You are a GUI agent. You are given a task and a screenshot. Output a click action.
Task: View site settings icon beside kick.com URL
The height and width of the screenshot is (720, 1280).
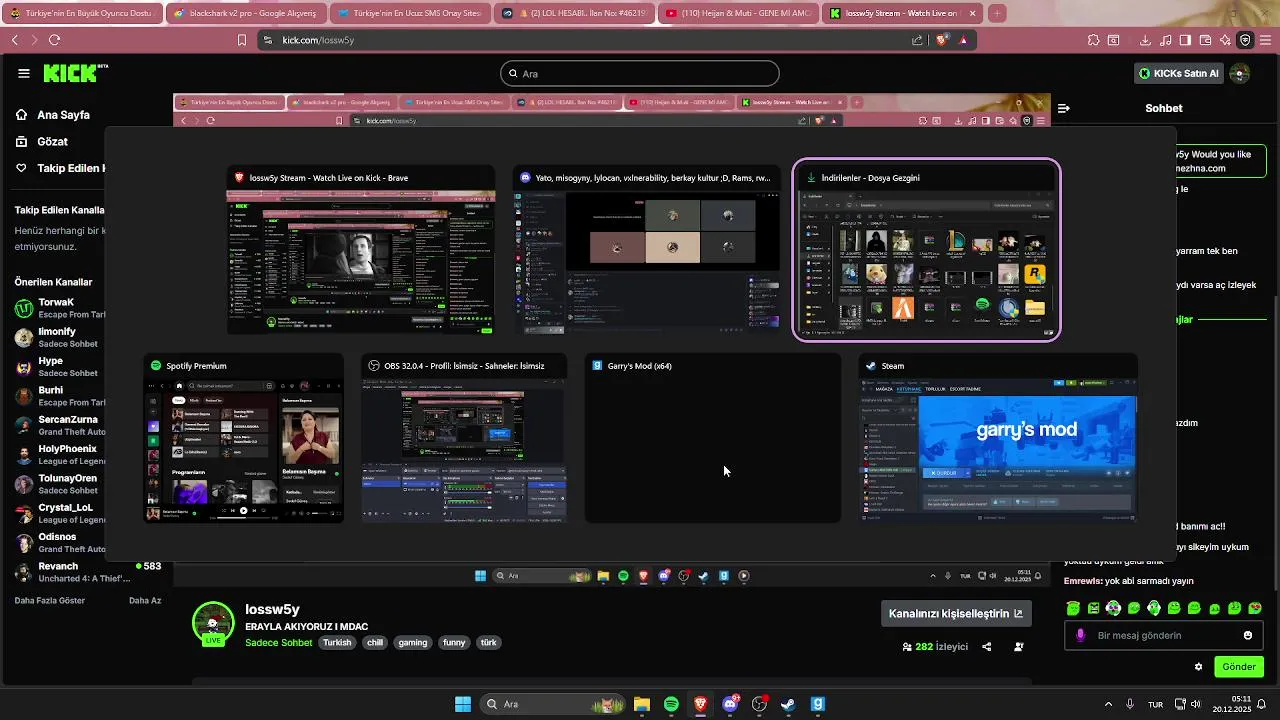267,40
